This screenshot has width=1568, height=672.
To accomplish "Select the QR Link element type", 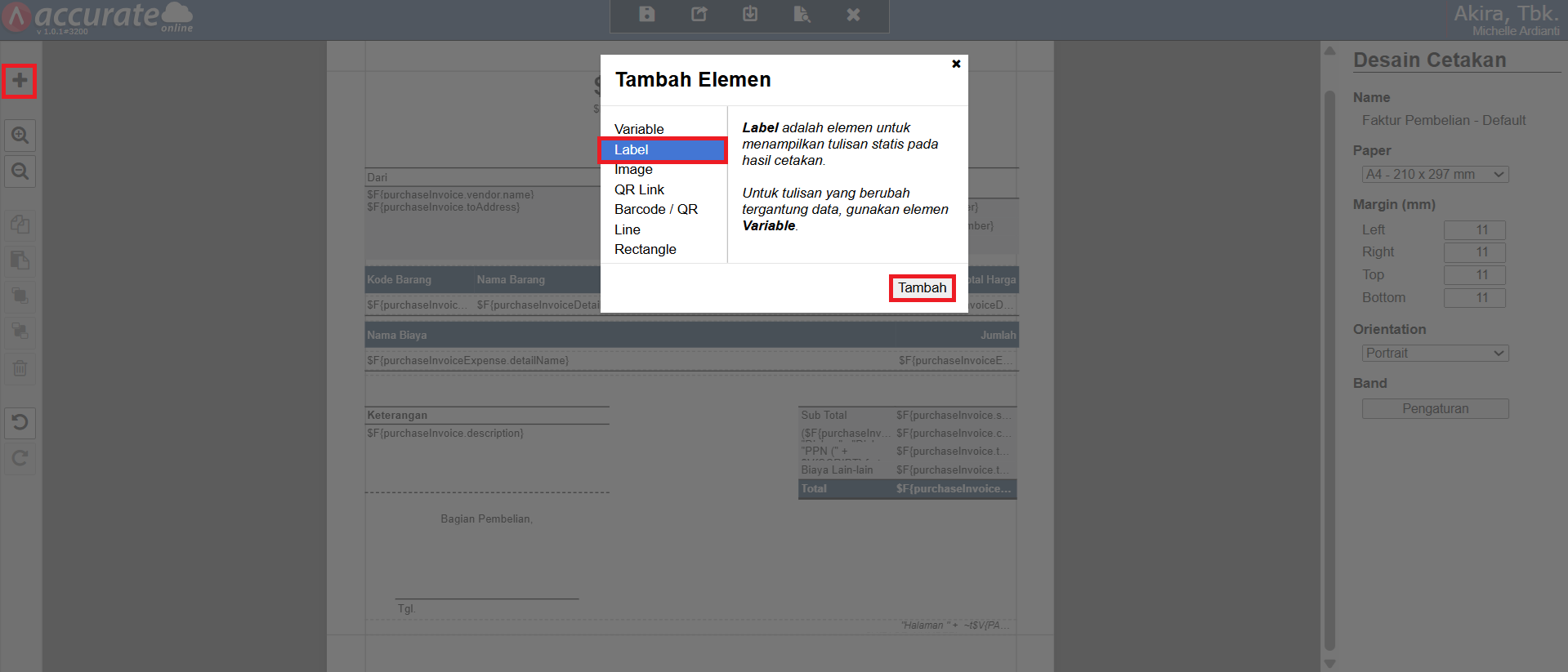I will (x=639, y=189).
